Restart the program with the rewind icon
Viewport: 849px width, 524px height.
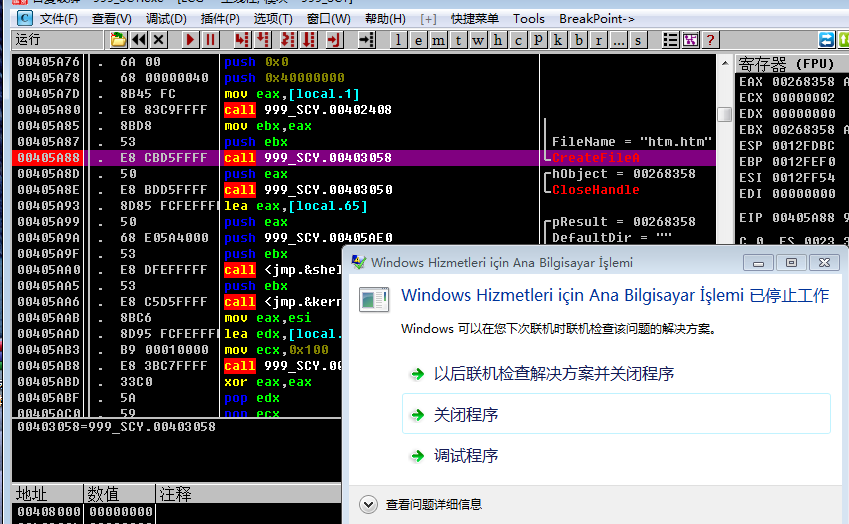pyautogui.click(x=139, y=40)
